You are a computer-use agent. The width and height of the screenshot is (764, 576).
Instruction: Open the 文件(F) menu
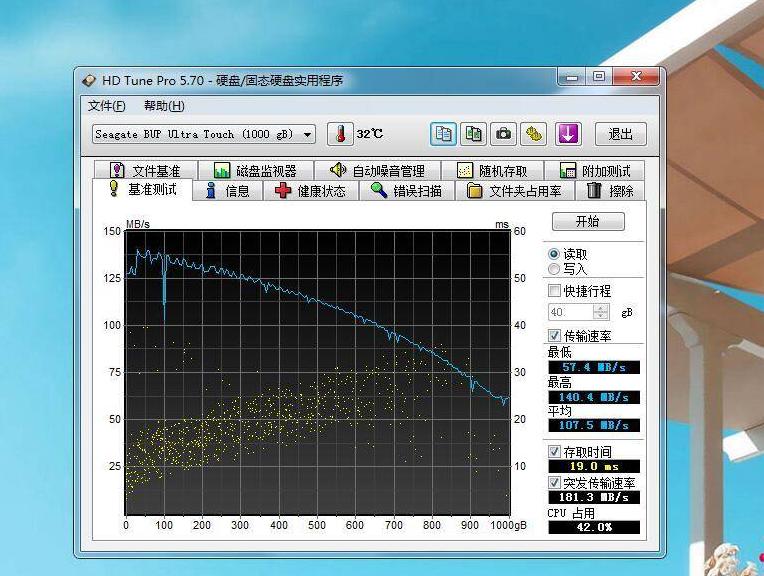(107, 106)
